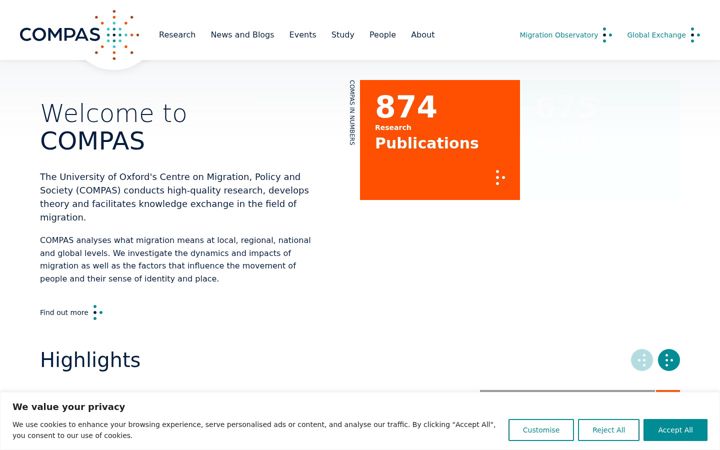Viewport: 720px width, 450px height.
Task: Click the dots icon beside Global Exchange
Action: tap(695, 35)
